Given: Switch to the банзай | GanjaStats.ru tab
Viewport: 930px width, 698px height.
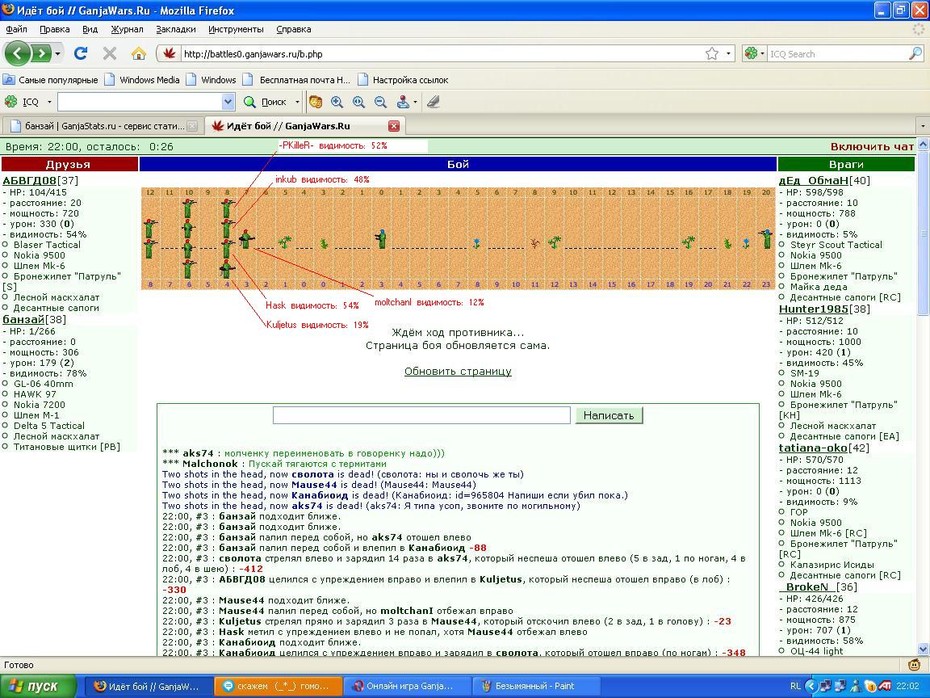Looking at the screenshot, I should click(x=101, y=126).
